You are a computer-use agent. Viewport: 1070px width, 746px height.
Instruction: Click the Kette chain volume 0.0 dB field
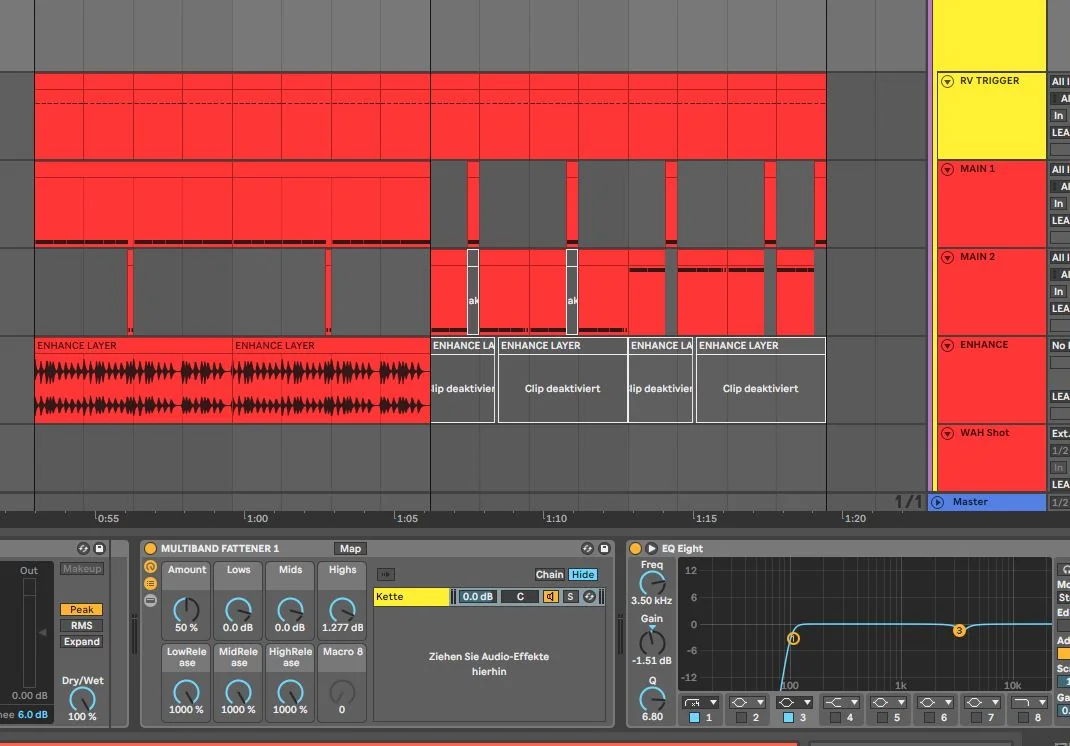point(478,597)
